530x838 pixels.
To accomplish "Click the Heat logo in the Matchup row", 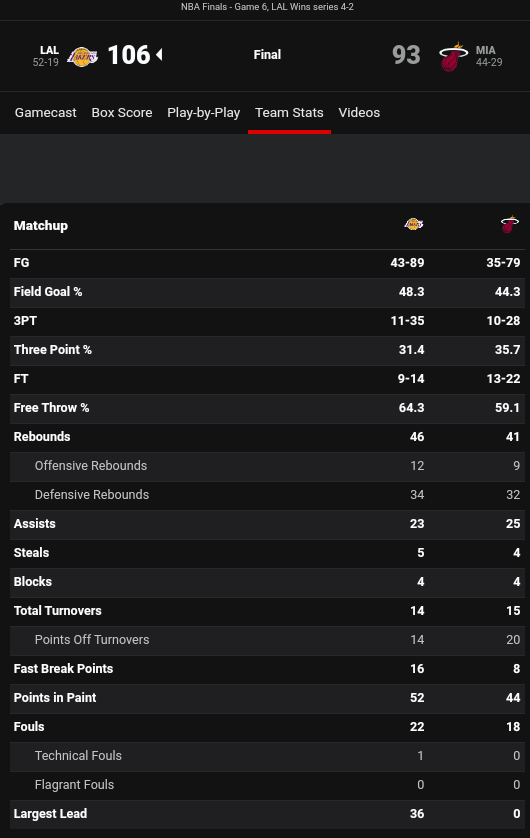I will coord(510,224).
